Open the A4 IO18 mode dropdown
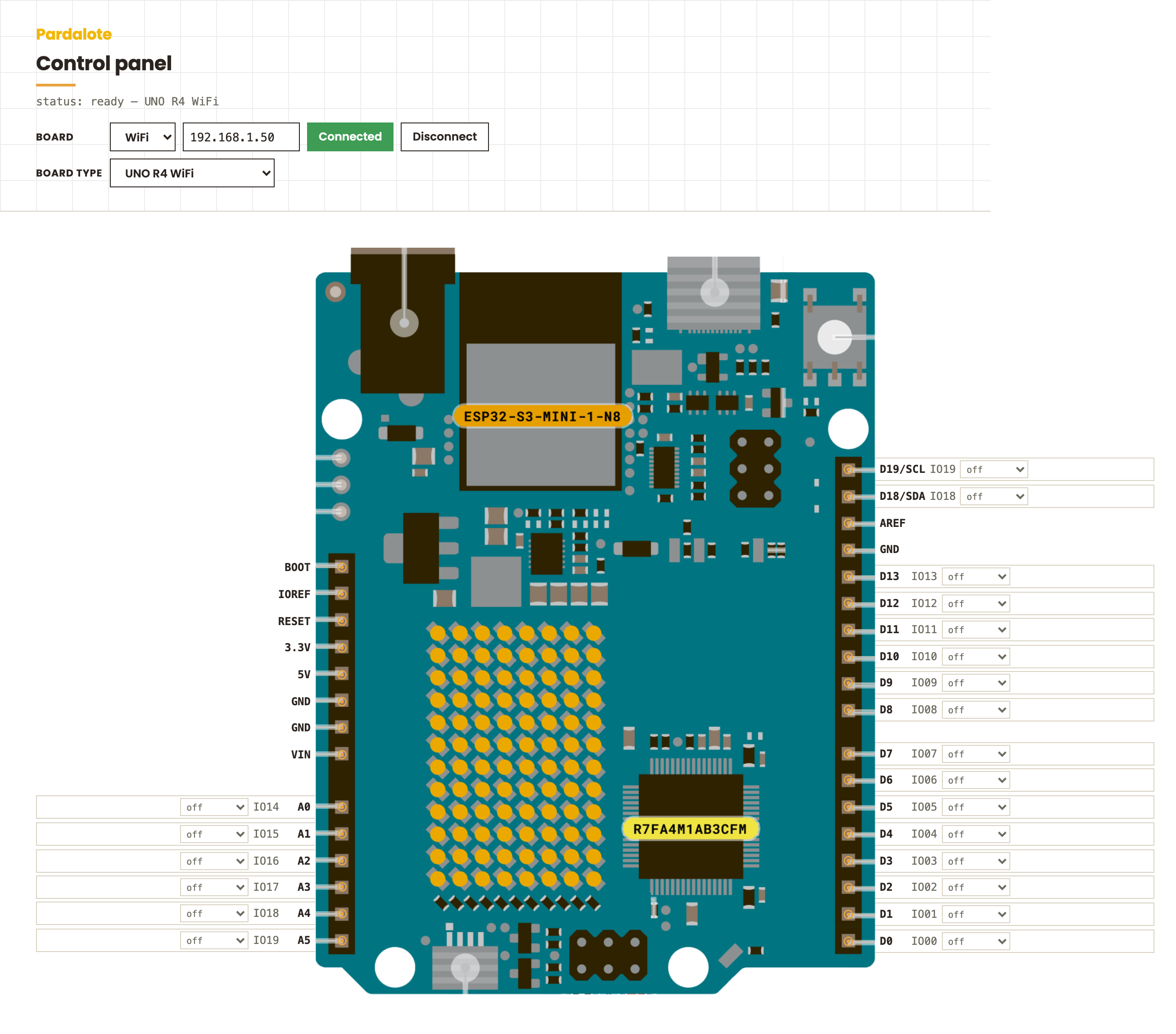The image size is (1176, 1034). pos(214,914)
